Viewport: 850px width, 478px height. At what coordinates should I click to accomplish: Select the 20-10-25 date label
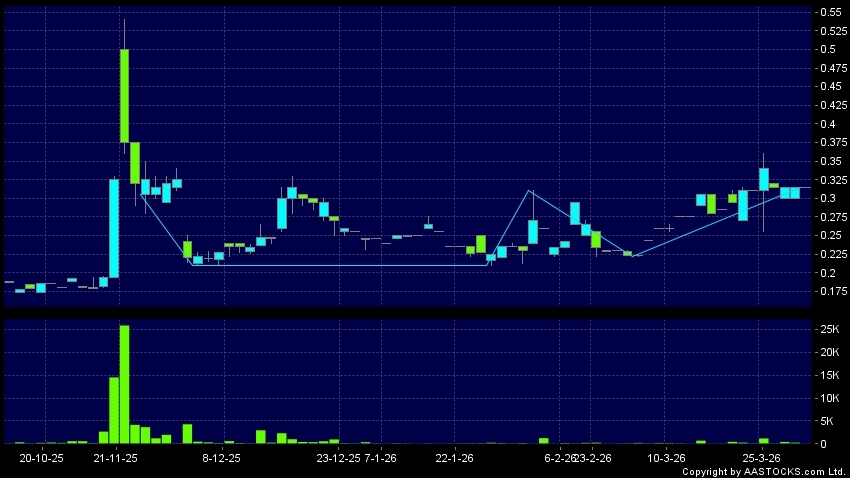pyautogui.click(x=42, y=458)
